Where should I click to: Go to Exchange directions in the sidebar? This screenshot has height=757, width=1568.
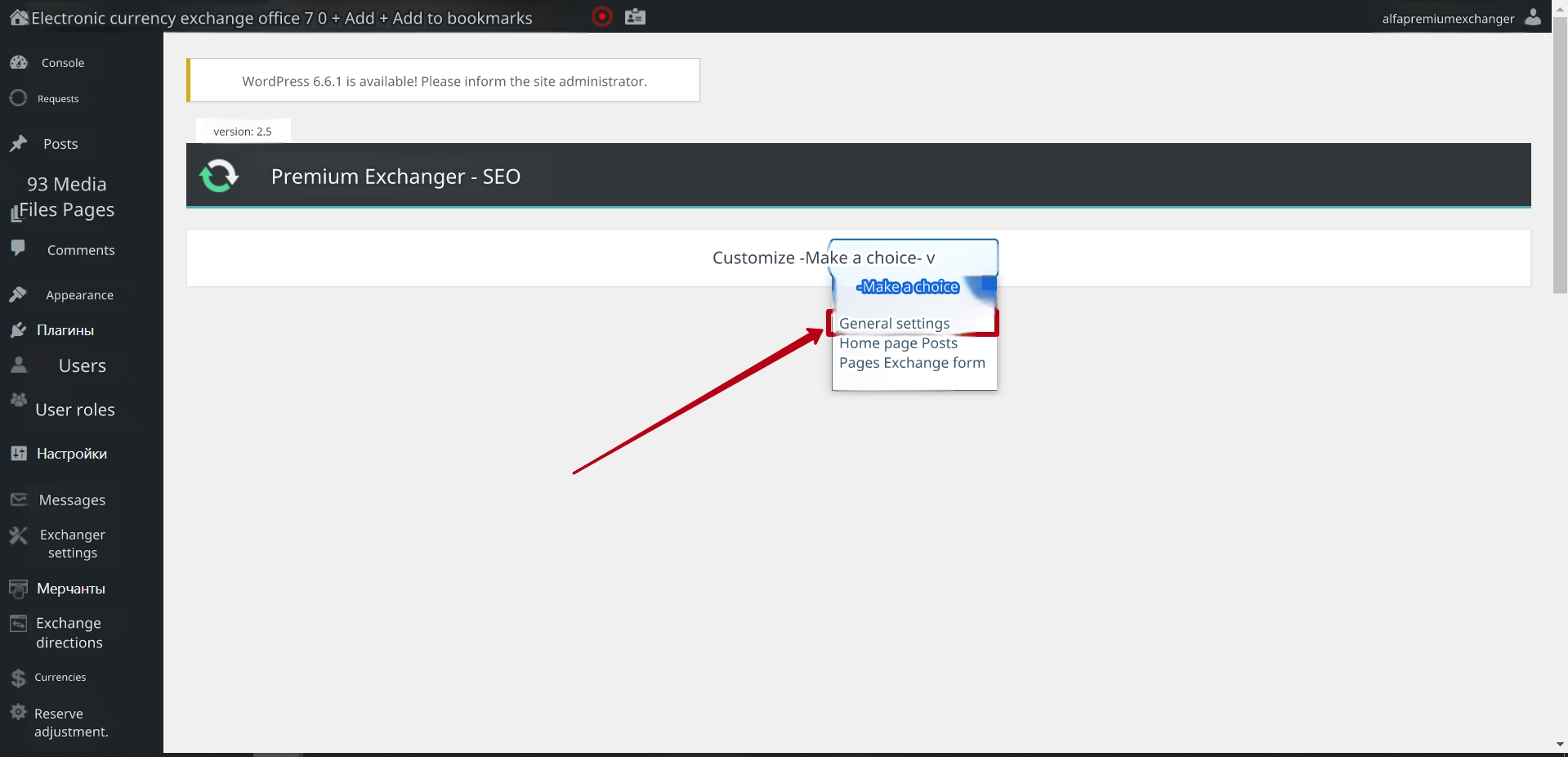coord(69,633)
